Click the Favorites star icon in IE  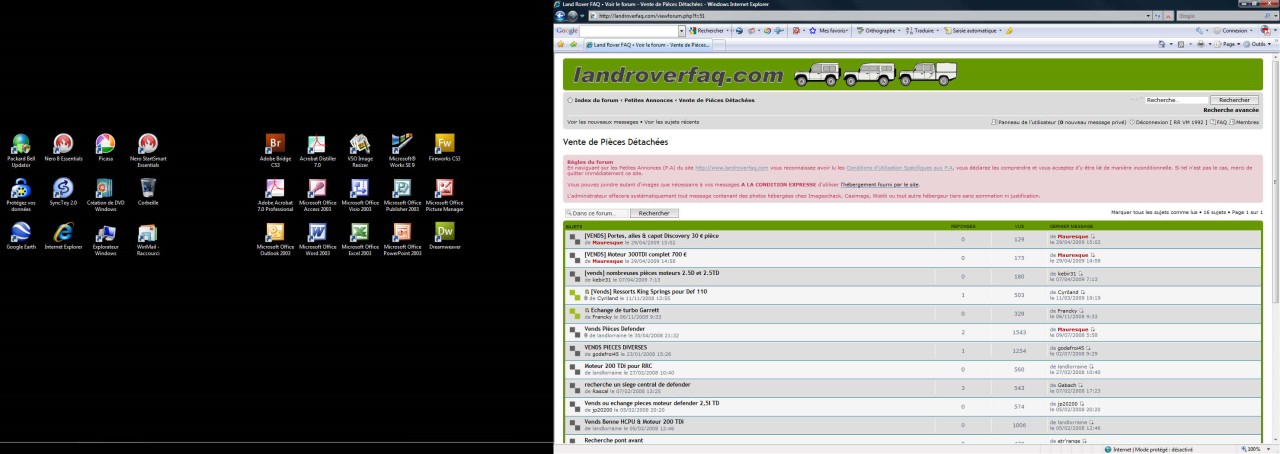562,44
